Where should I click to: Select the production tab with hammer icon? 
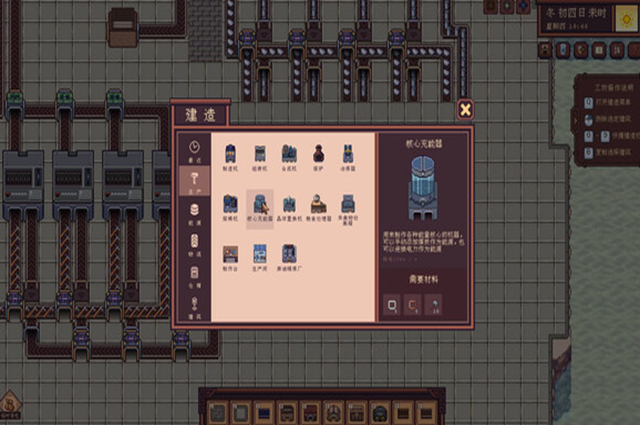194,182
